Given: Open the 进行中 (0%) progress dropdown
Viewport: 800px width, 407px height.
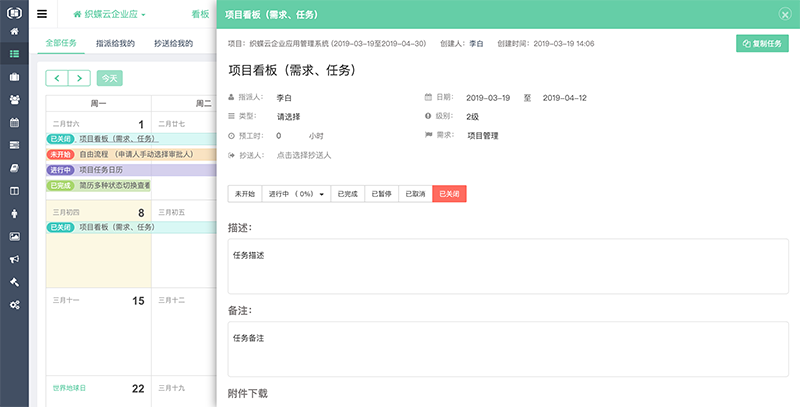Looking at the screenshot, I should [296, 194].
